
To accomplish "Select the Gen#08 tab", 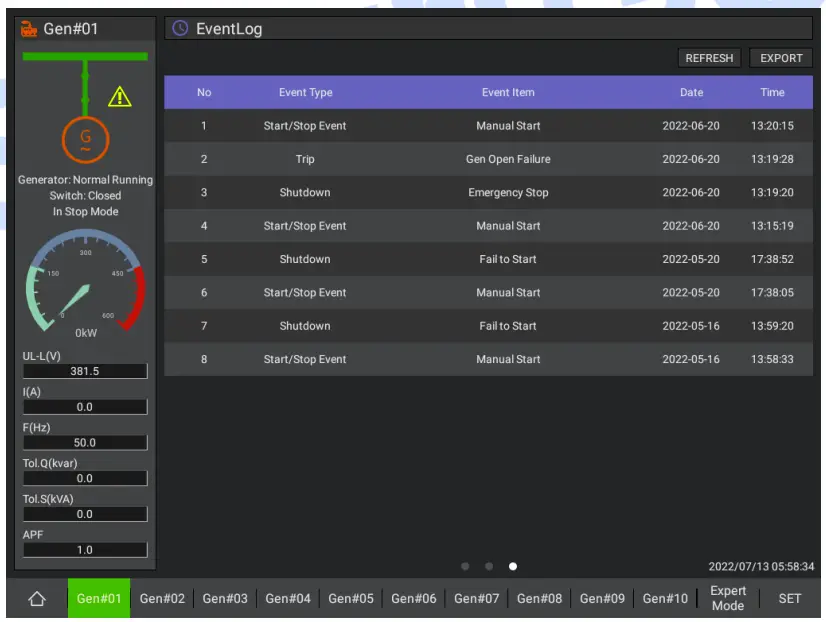I will click(539, 598).
